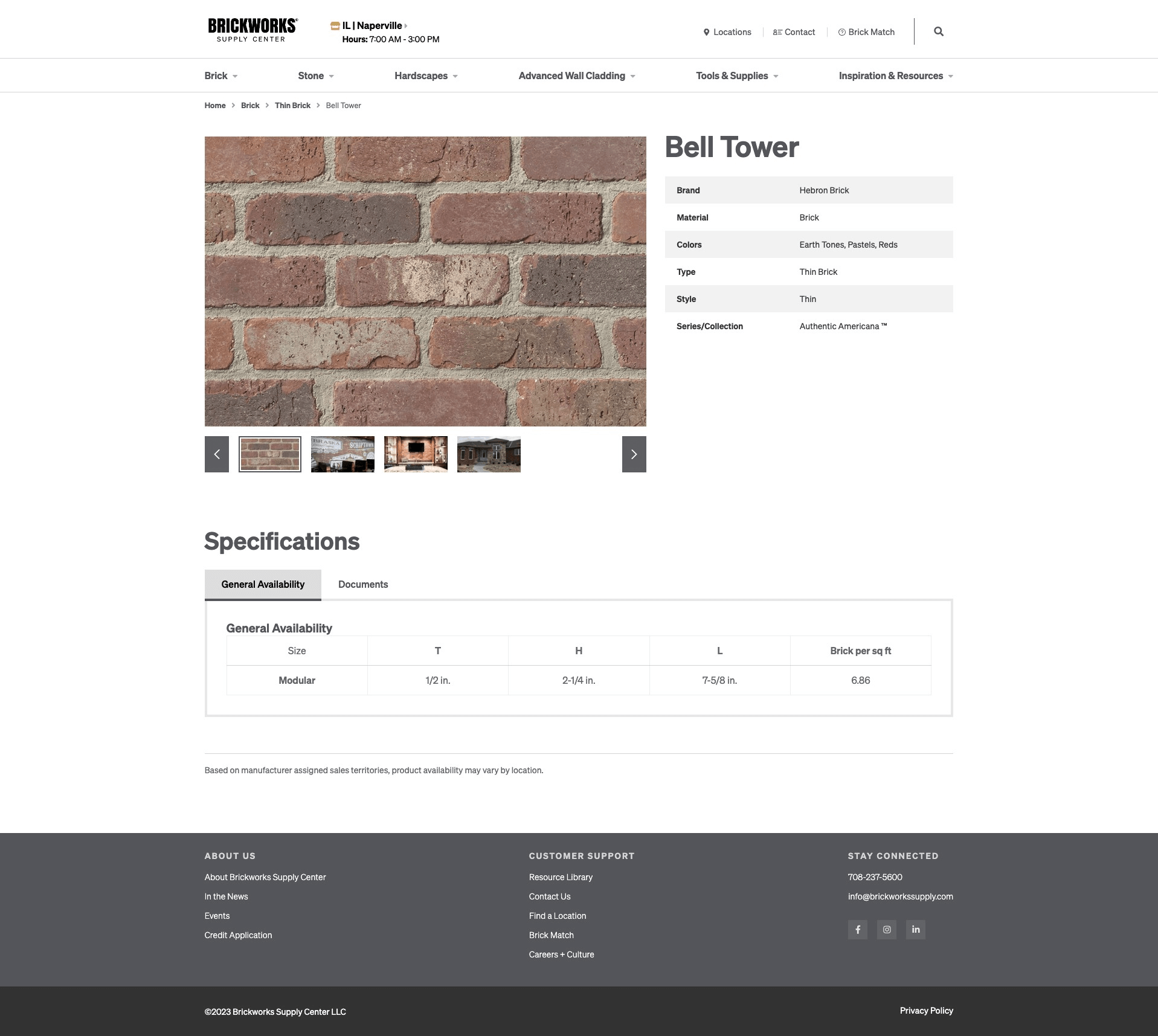Viewport: 1158px width, 1036px height.
Task: Open Brick Match footer link
Action: pyautogui.click(x=552, y=935)
